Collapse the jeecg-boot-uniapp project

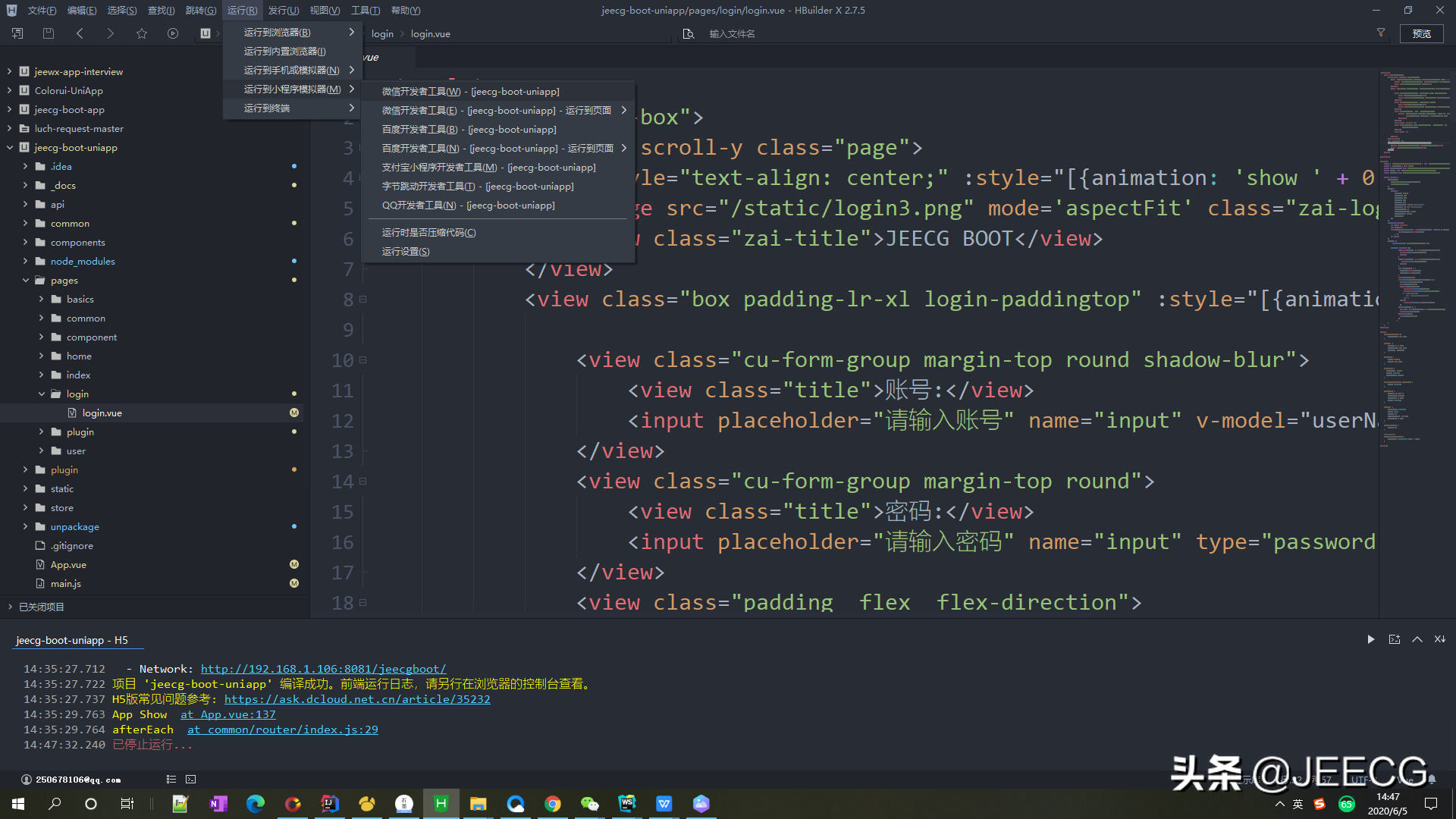[9, 147]
